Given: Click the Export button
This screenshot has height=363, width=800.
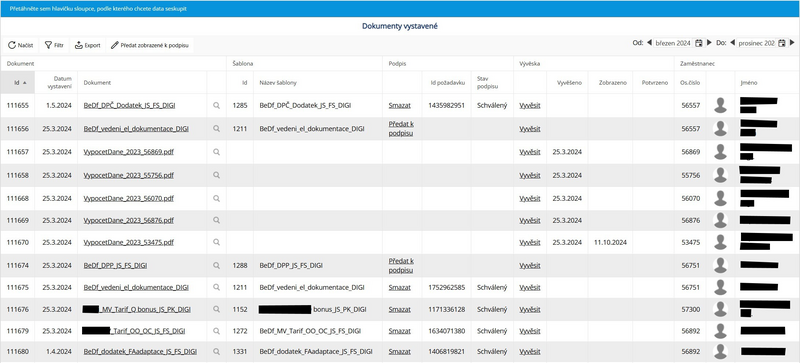Looking at the screenshot, I should [87, 45].
